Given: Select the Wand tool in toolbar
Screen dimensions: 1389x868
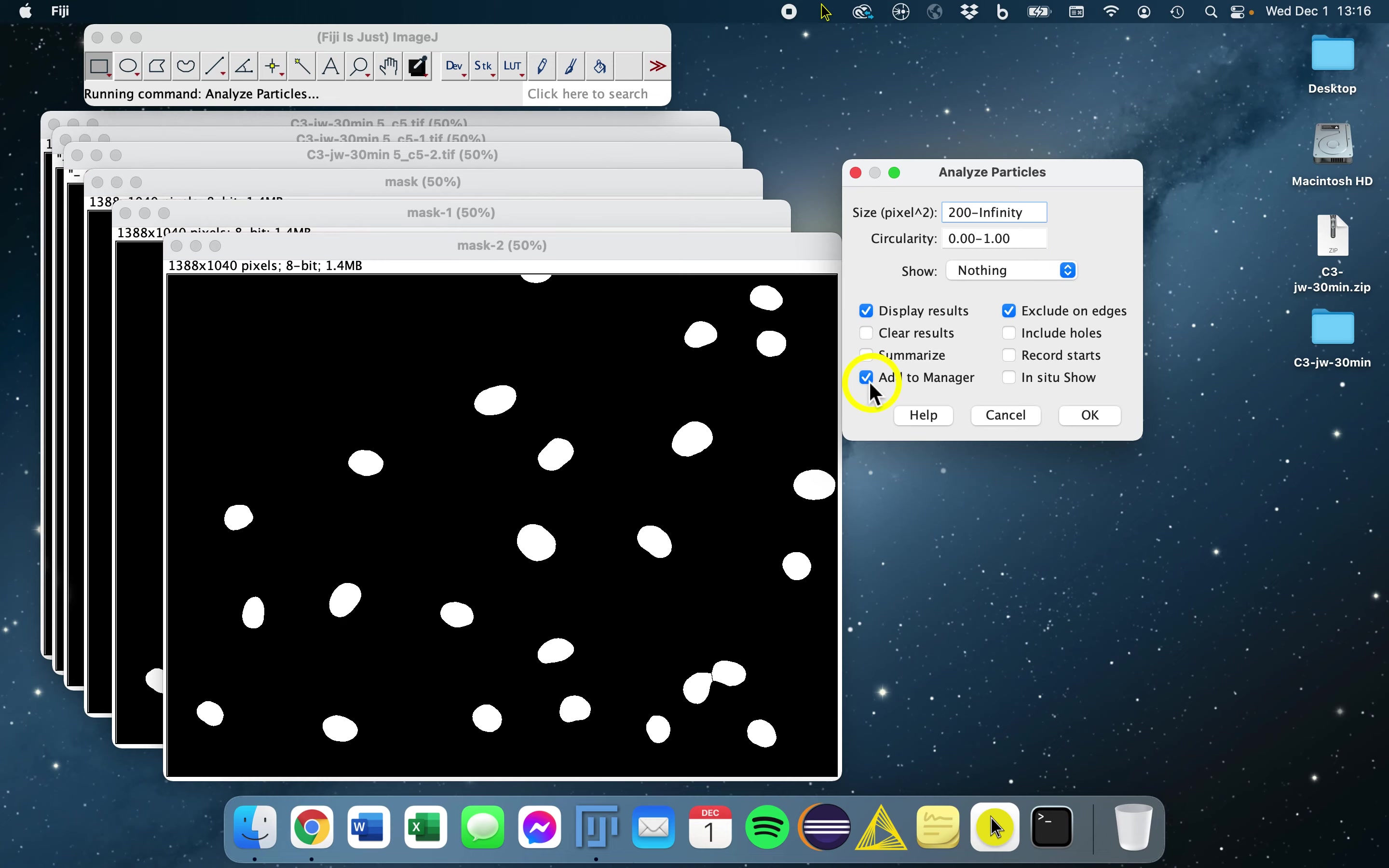Looking at the screenshot, I should coord(302,66).
